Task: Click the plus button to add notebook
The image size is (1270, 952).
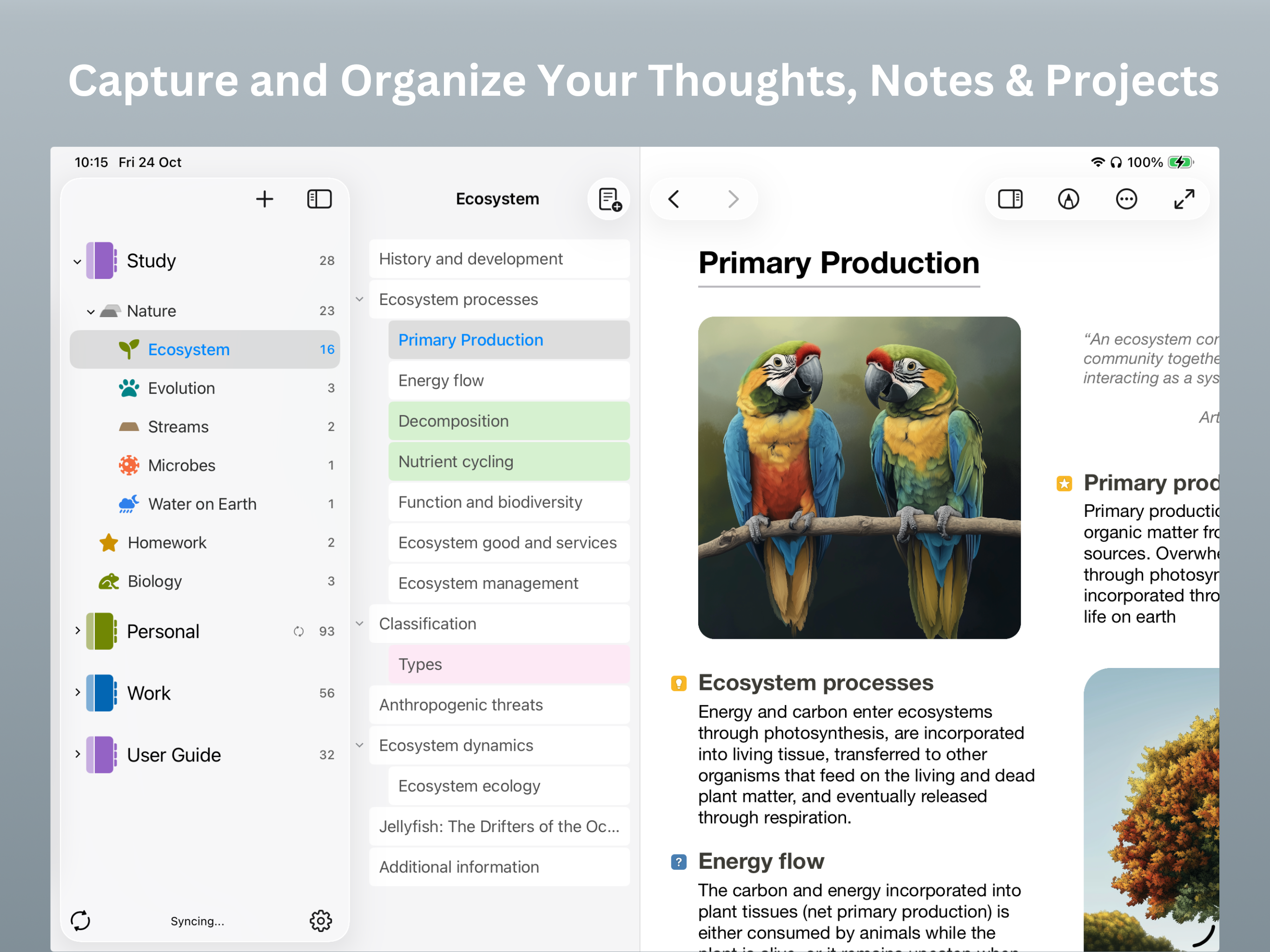Action: click(264, 199)
